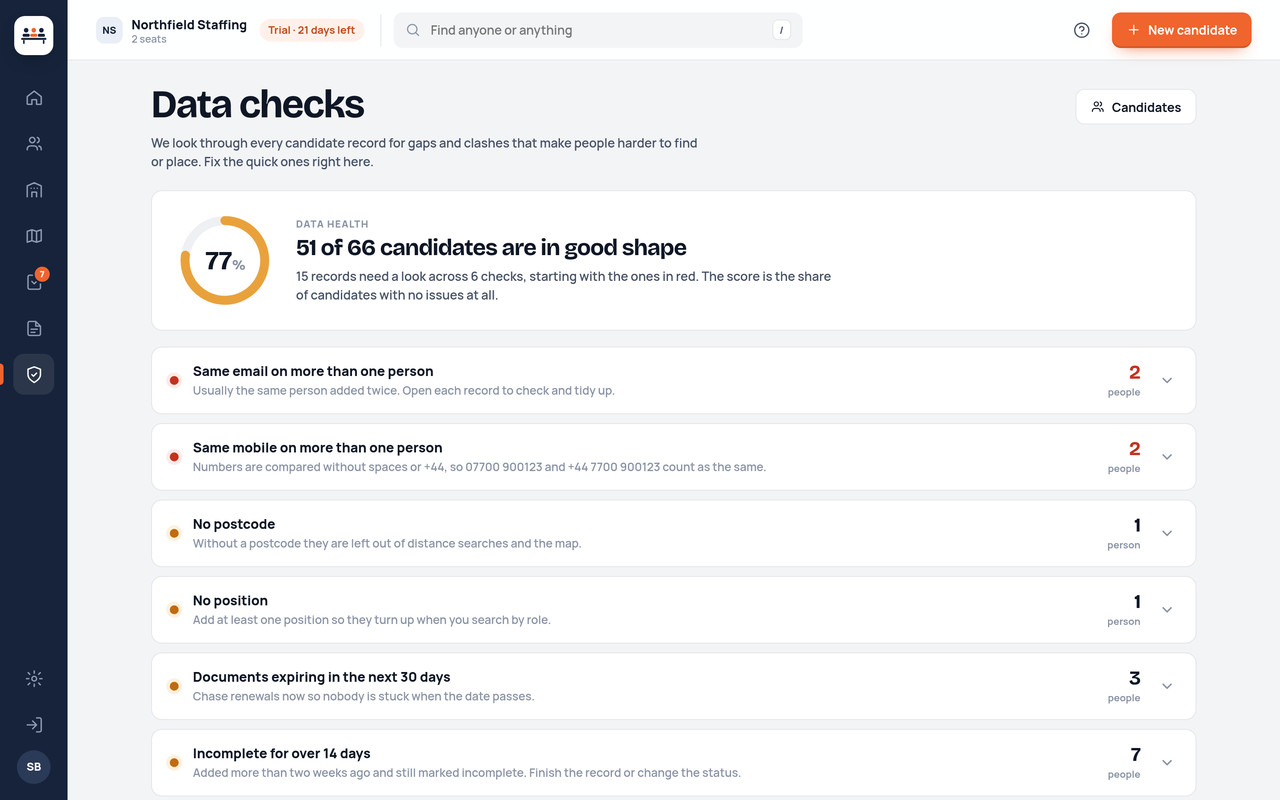Click the 77% data health ring
Viewport: 1280px width, 800px height.
click(x=225, y=260)
